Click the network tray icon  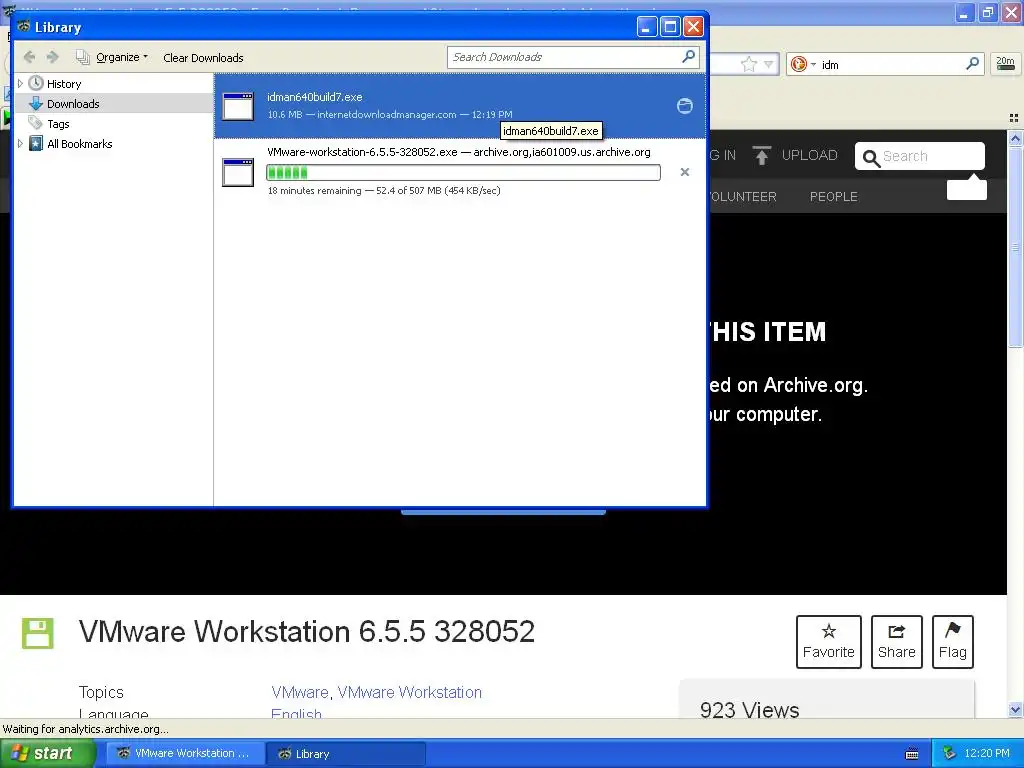coord(949,753)
